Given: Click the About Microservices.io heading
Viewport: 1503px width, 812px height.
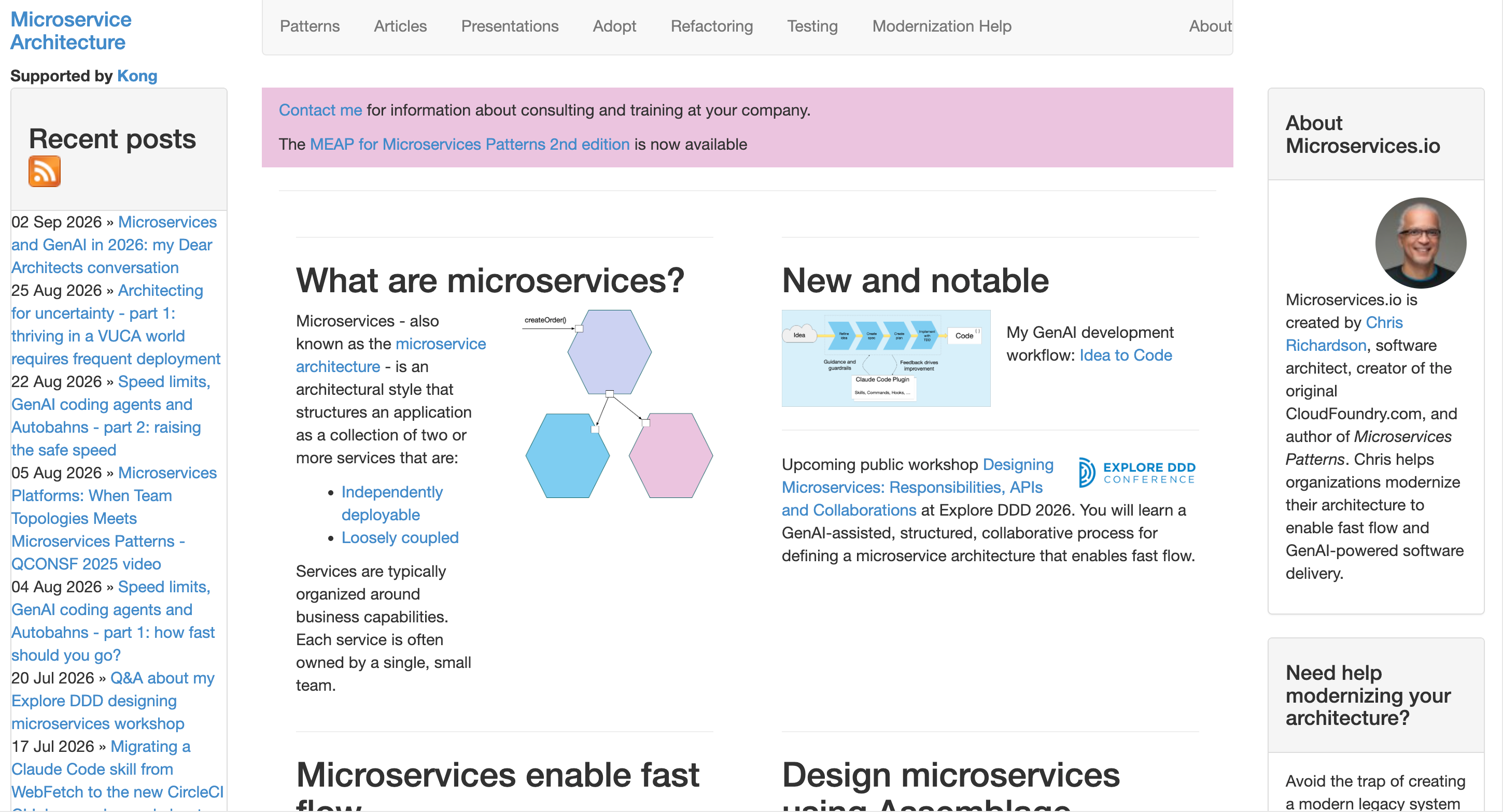Looking at the screenshot, I should pos(1362,134).
